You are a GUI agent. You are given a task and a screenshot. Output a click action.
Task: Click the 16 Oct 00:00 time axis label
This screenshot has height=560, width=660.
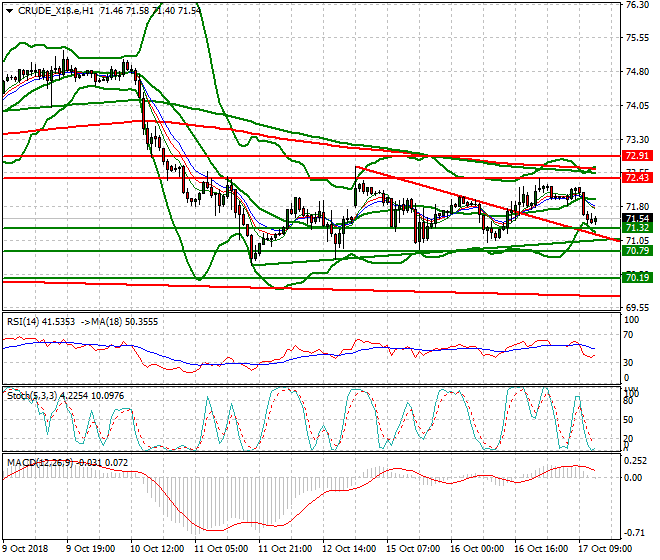477,549
